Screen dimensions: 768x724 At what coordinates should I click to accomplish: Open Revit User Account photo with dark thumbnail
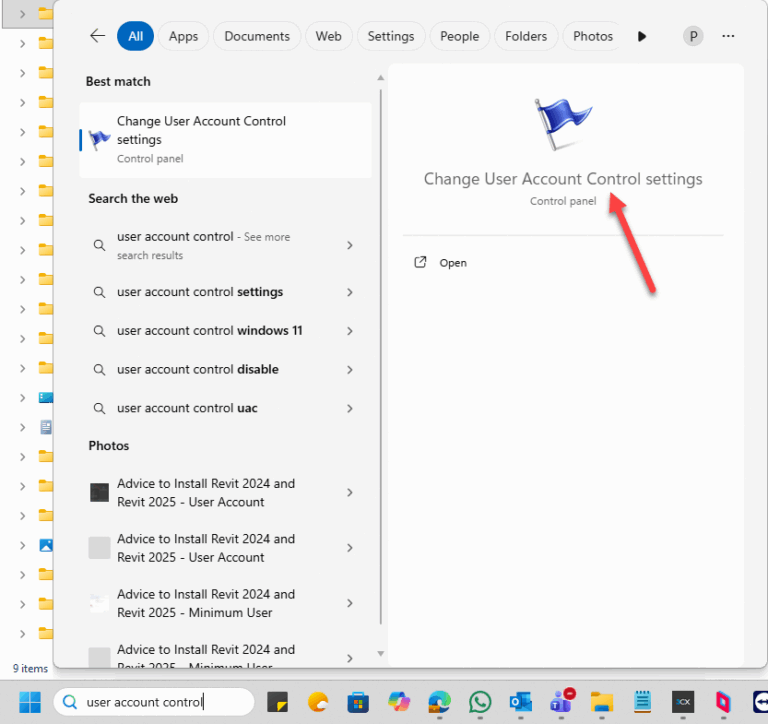(x=223, y=492)
